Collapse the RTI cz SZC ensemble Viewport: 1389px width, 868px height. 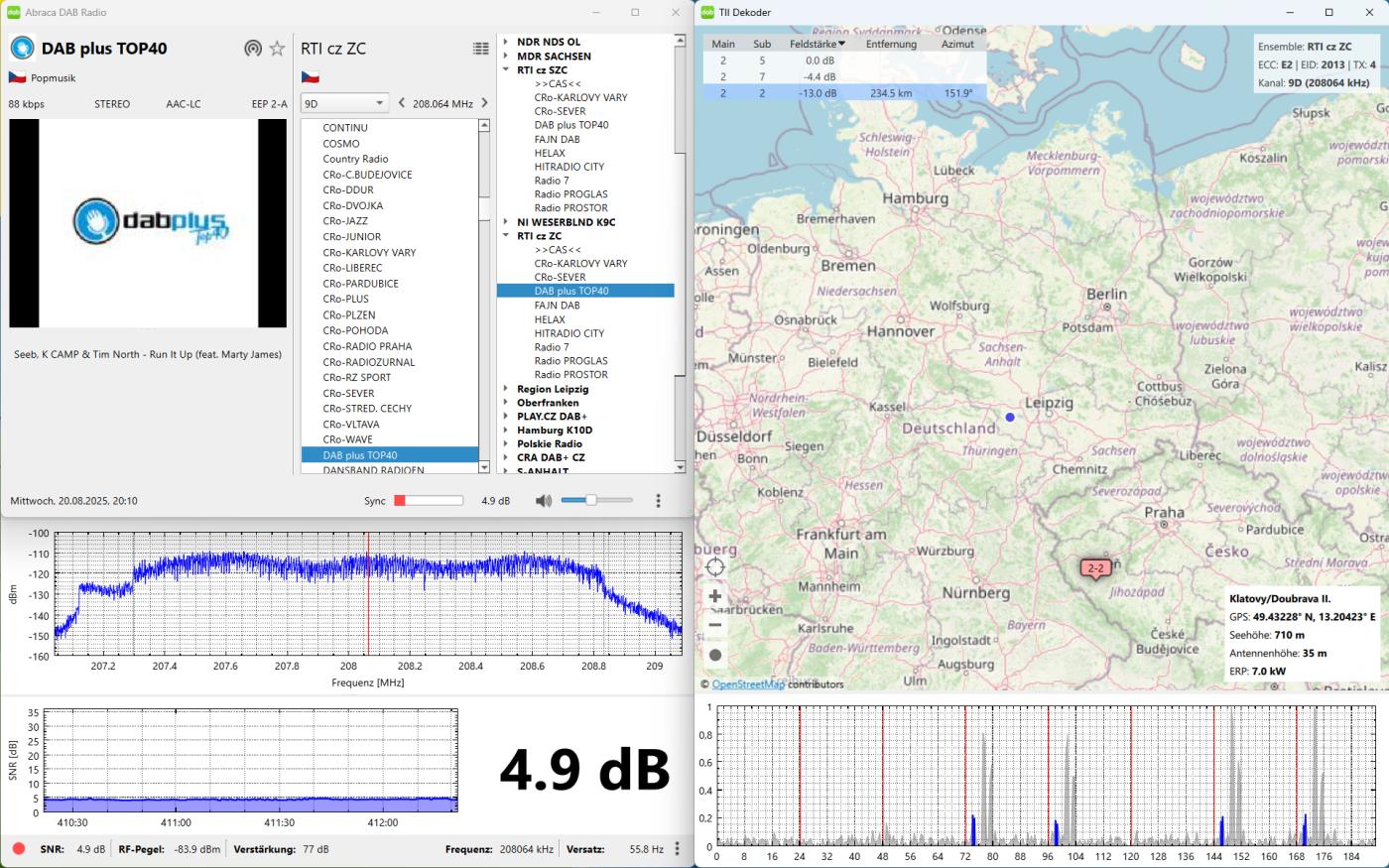tap(505, 70)
